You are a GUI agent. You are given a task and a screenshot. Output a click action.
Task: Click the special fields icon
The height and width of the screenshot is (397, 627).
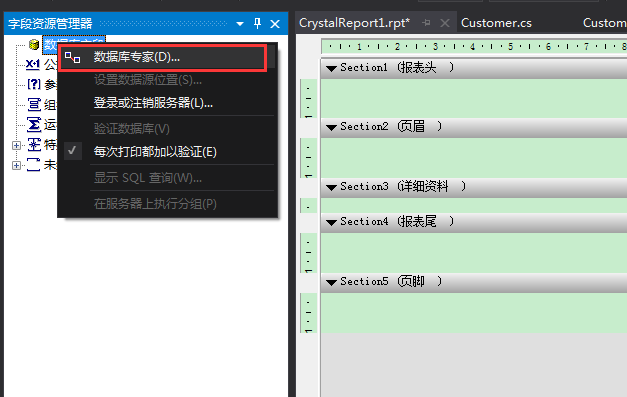[34, 145]
